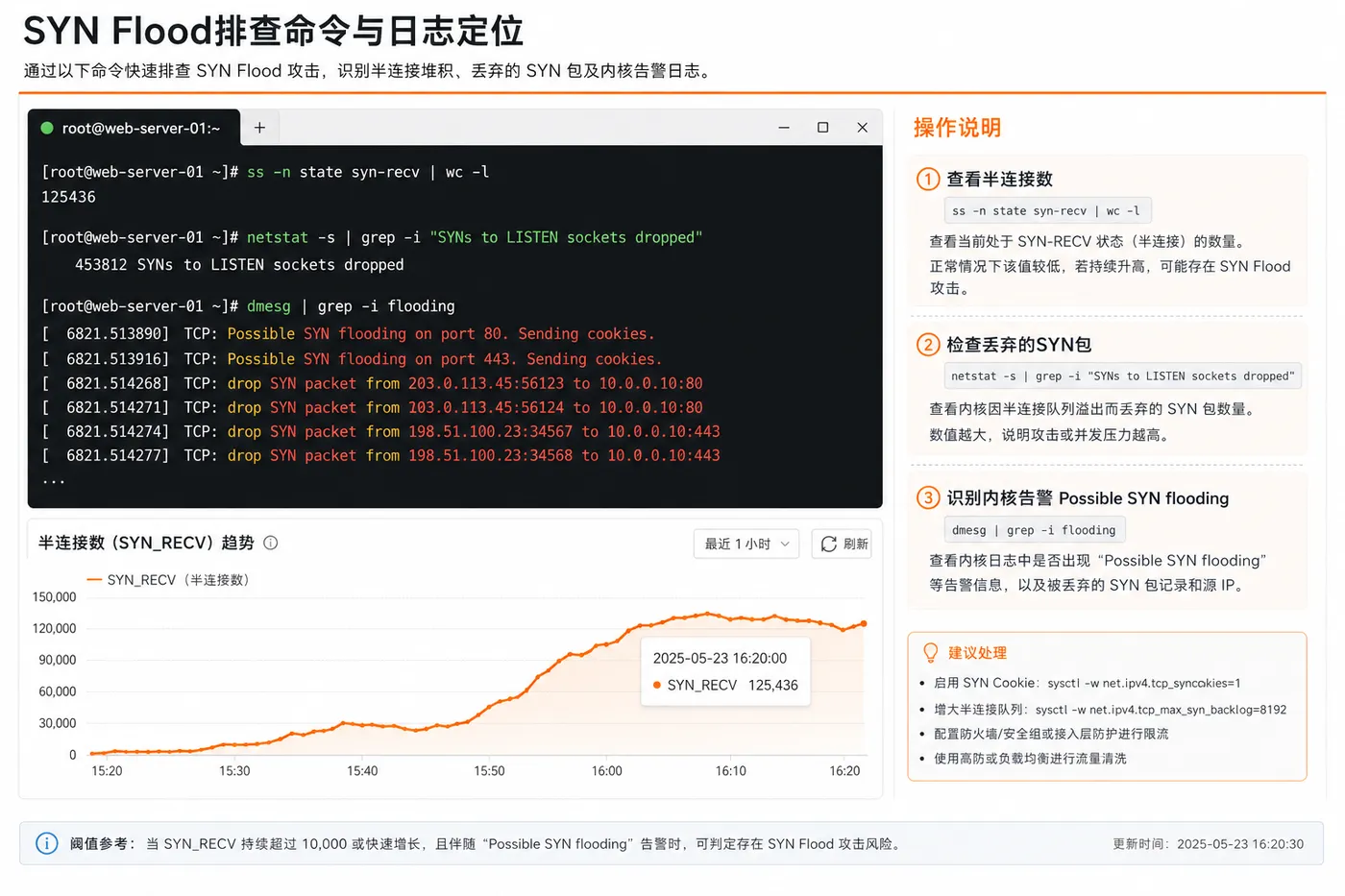Click the 查看半连接数 step heading
The height and width of the screenshot is (896, 1345).
[999, 179]
